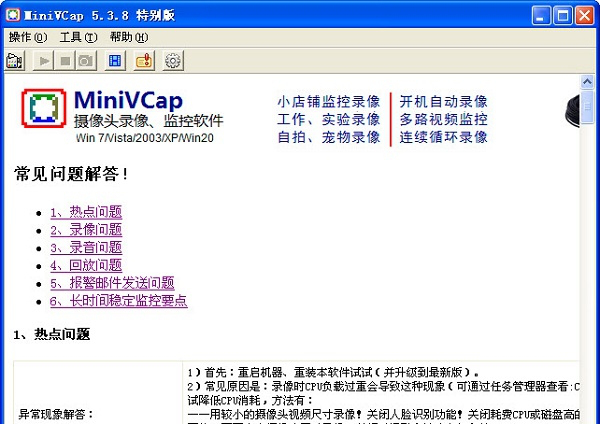Click the line starting 2）常见原因是
600x440 pixels.
pyautogui.click(x=383, y=386)
